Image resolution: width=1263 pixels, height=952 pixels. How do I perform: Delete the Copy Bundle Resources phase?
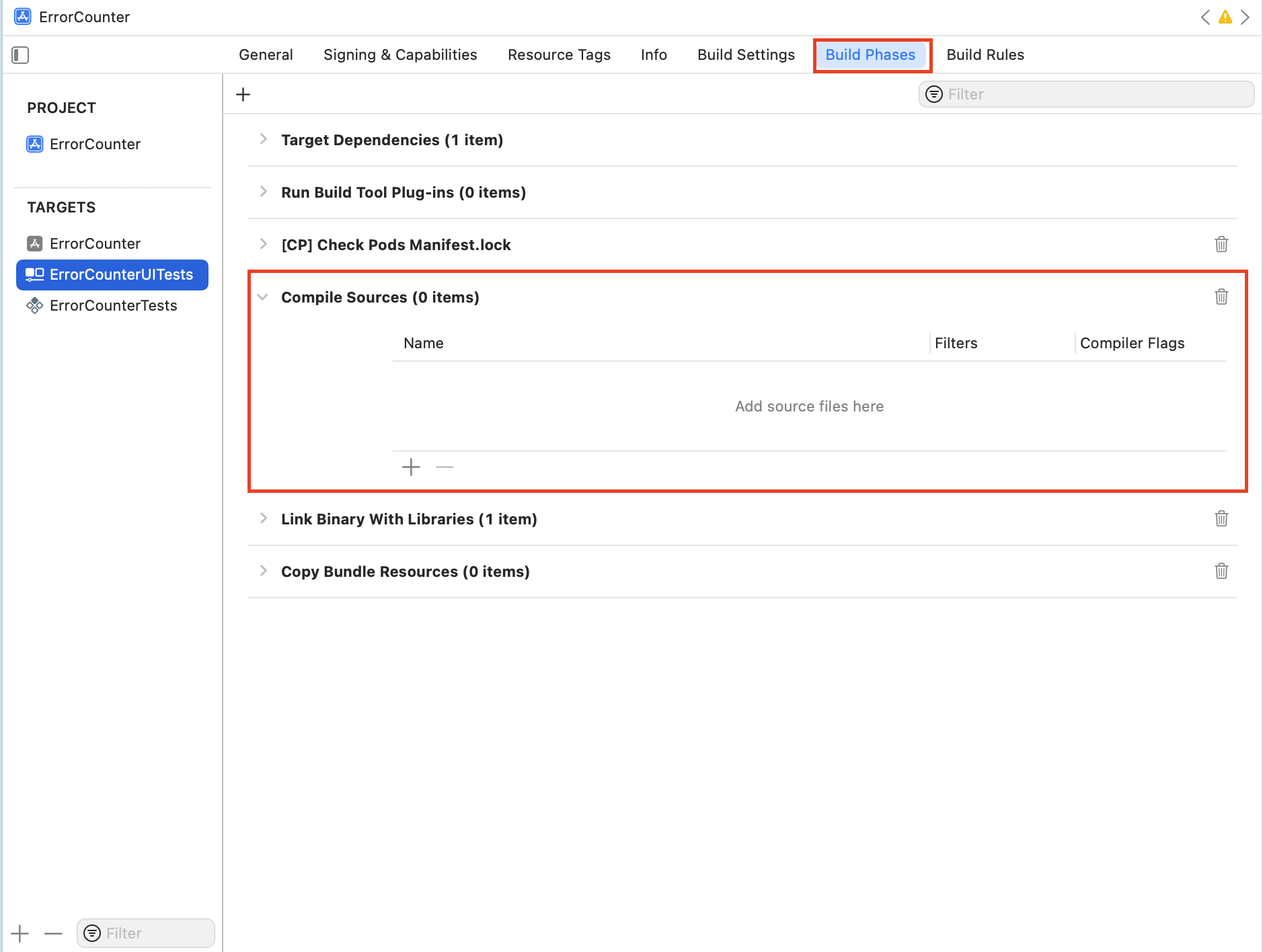click(x=1222, y=571)
